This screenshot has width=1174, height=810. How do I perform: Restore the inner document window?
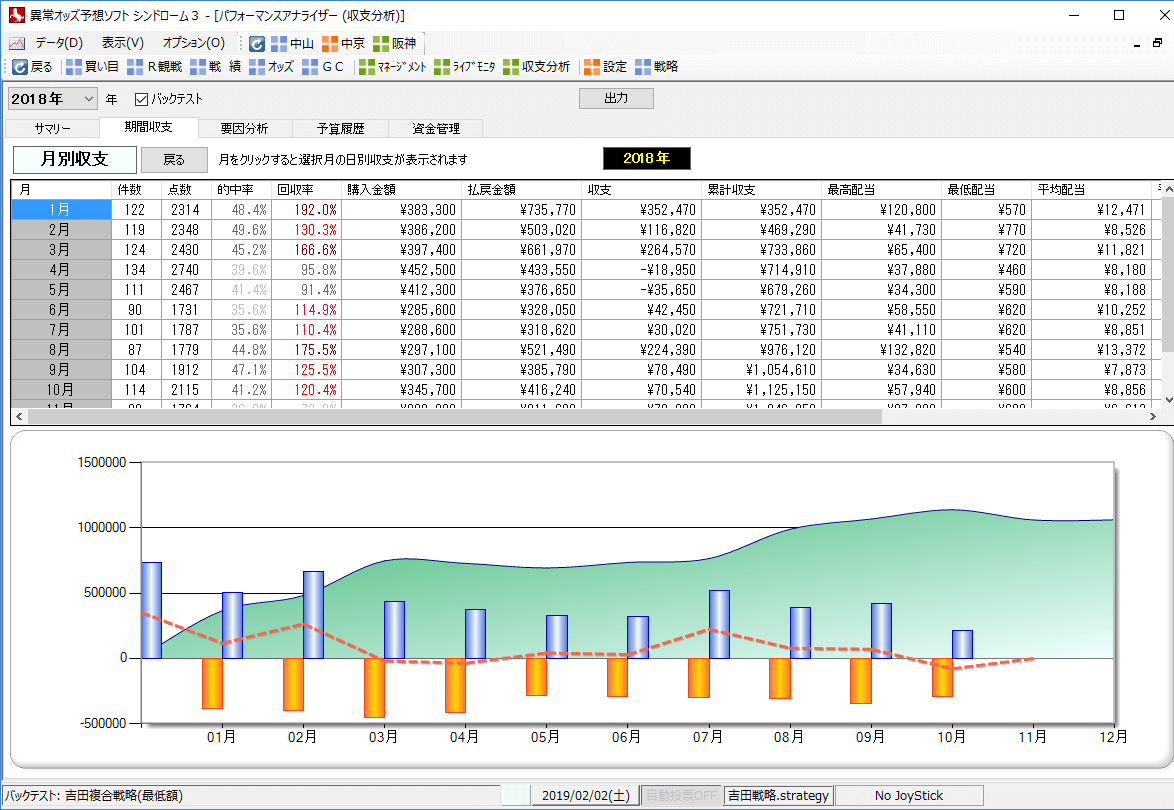coord(1157,43)
